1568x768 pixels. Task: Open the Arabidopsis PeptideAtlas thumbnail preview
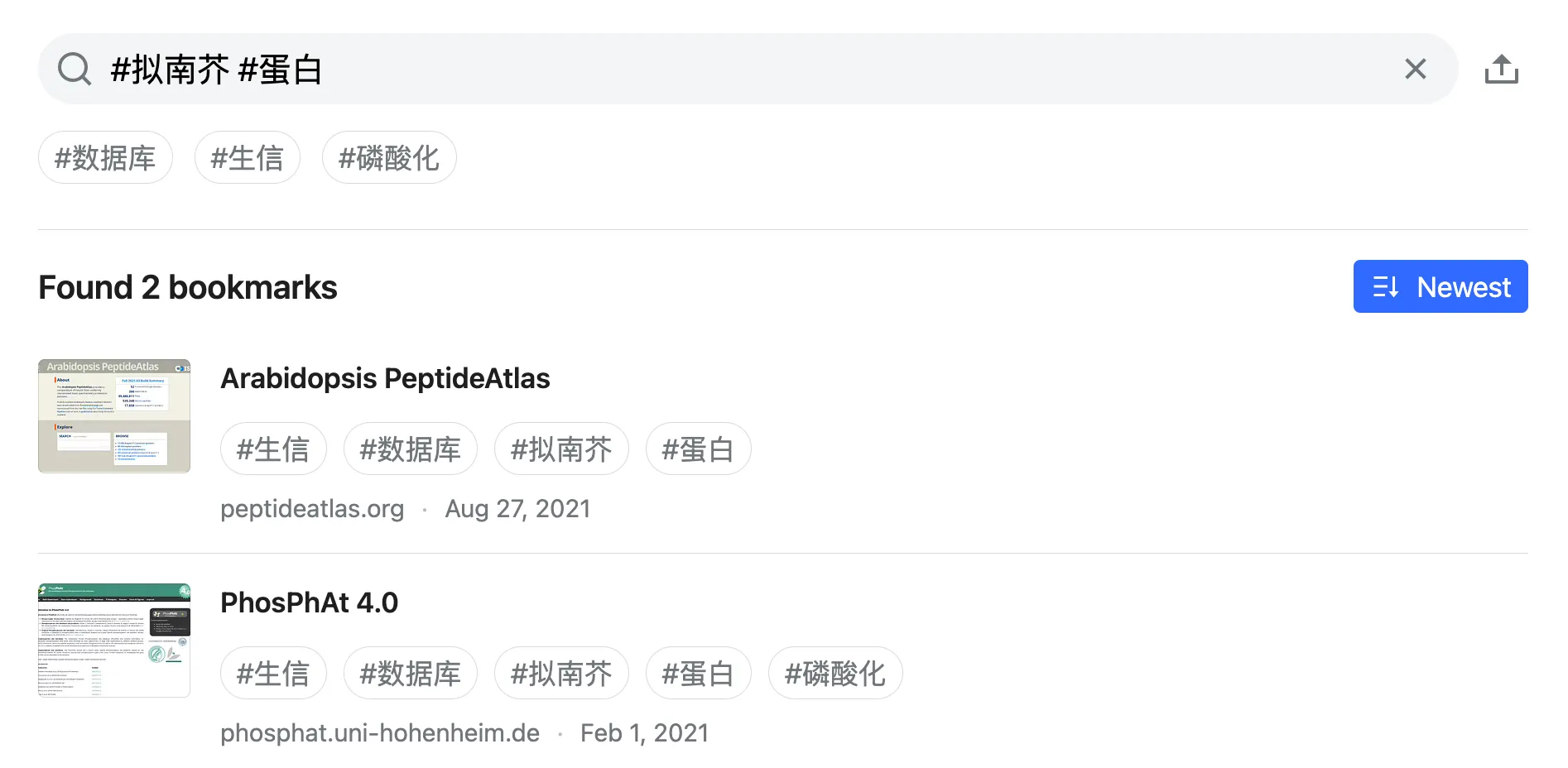click(114, 415)
